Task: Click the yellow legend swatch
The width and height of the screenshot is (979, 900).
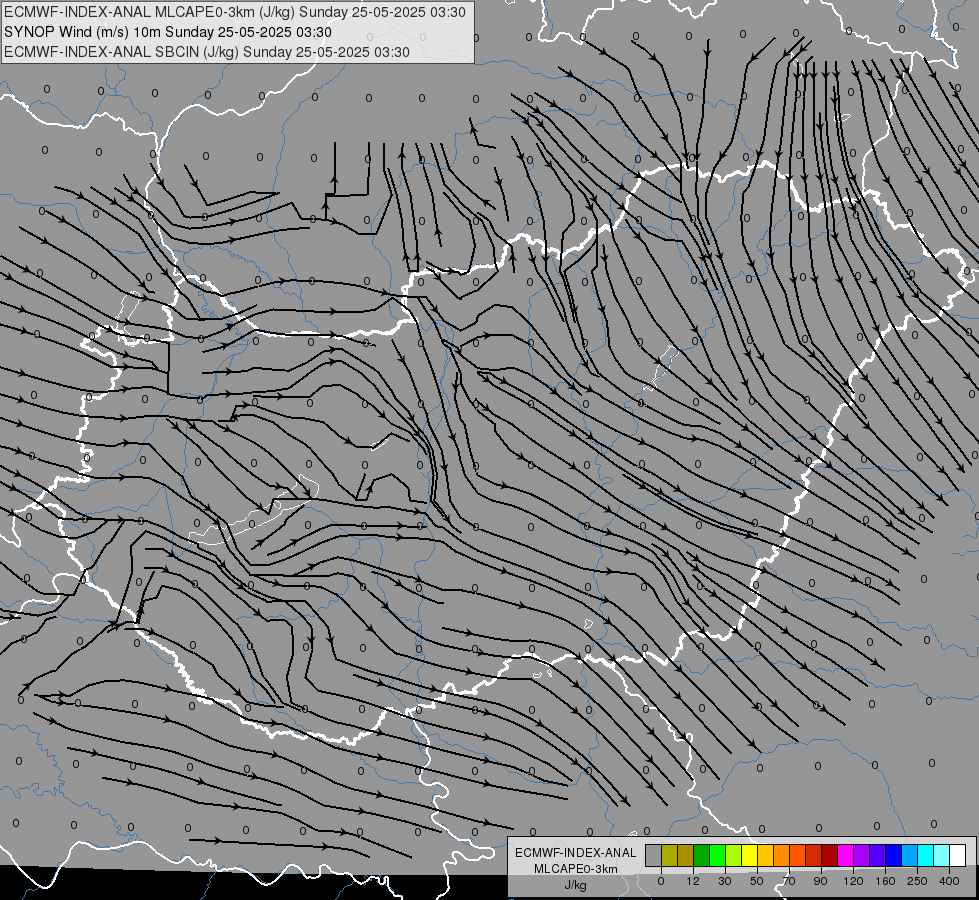Action: (x=750, y=855)
